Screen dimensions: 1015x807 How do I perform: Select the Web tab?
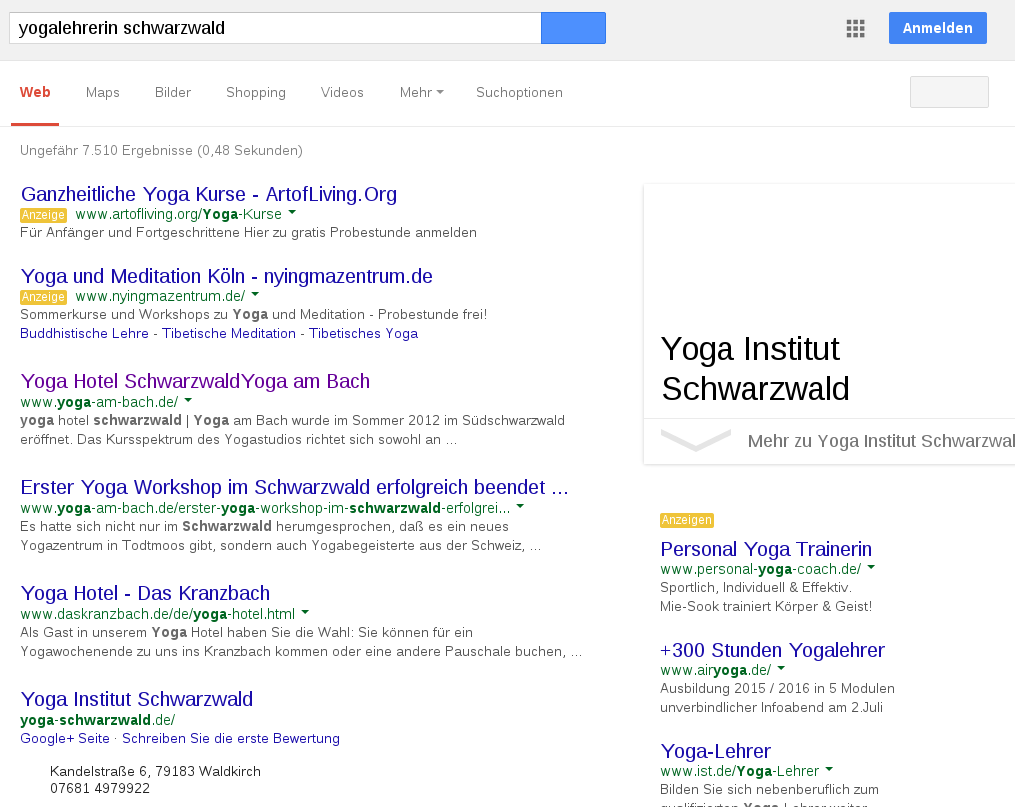(35, 93)
